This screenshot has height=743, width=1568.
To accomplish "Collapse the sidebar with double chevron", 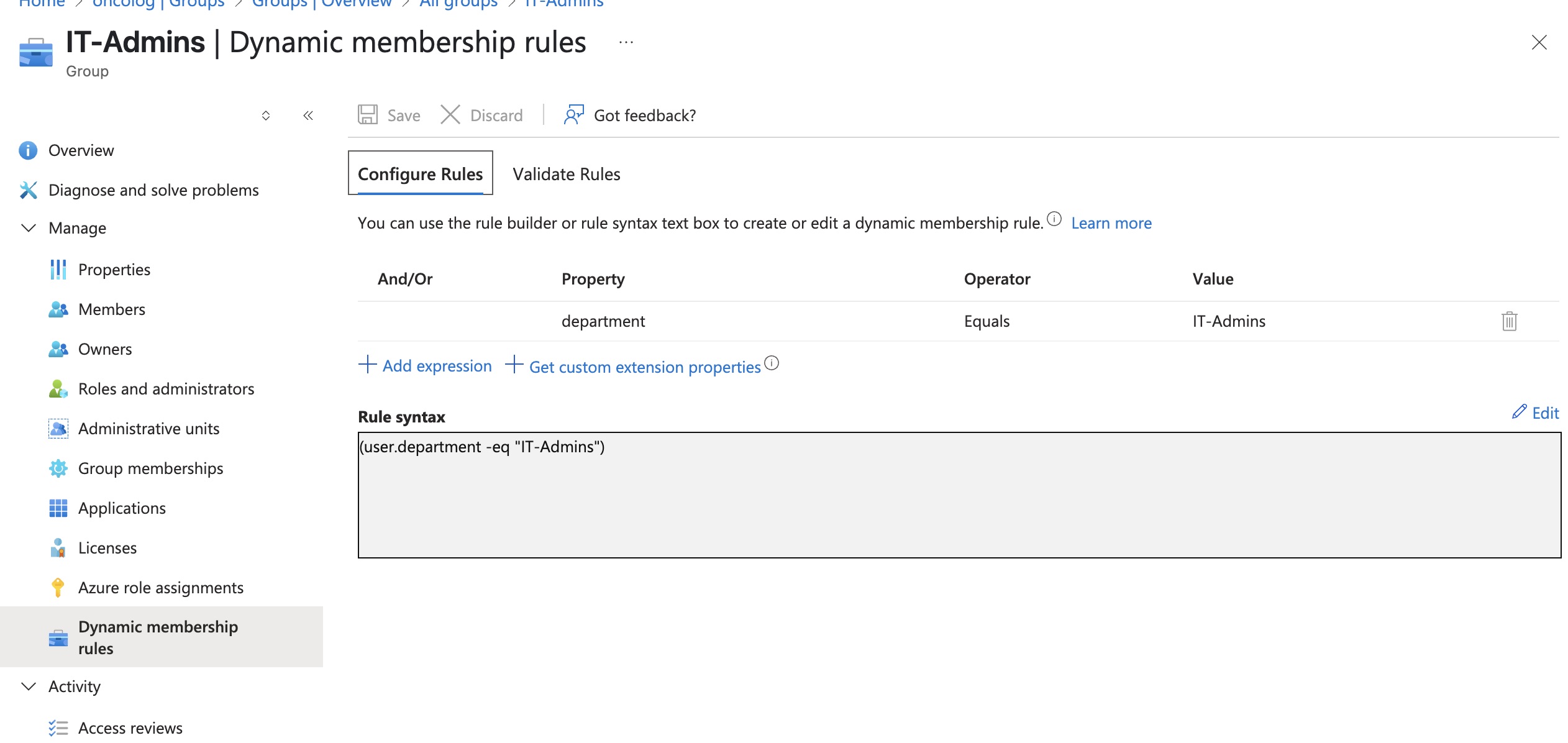I will [308, 116].
